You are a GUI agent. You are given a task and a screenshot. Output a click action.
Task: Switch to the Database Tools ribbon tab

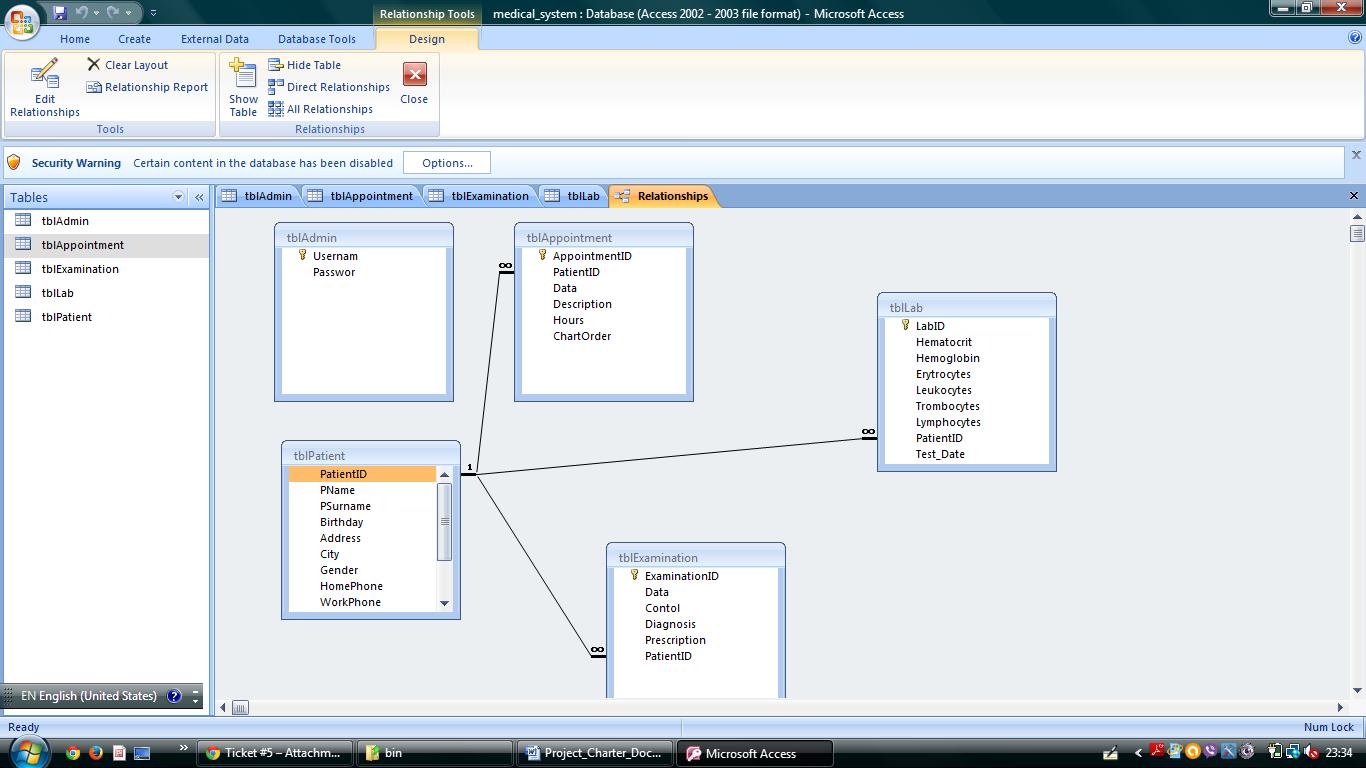pos(316,39)
